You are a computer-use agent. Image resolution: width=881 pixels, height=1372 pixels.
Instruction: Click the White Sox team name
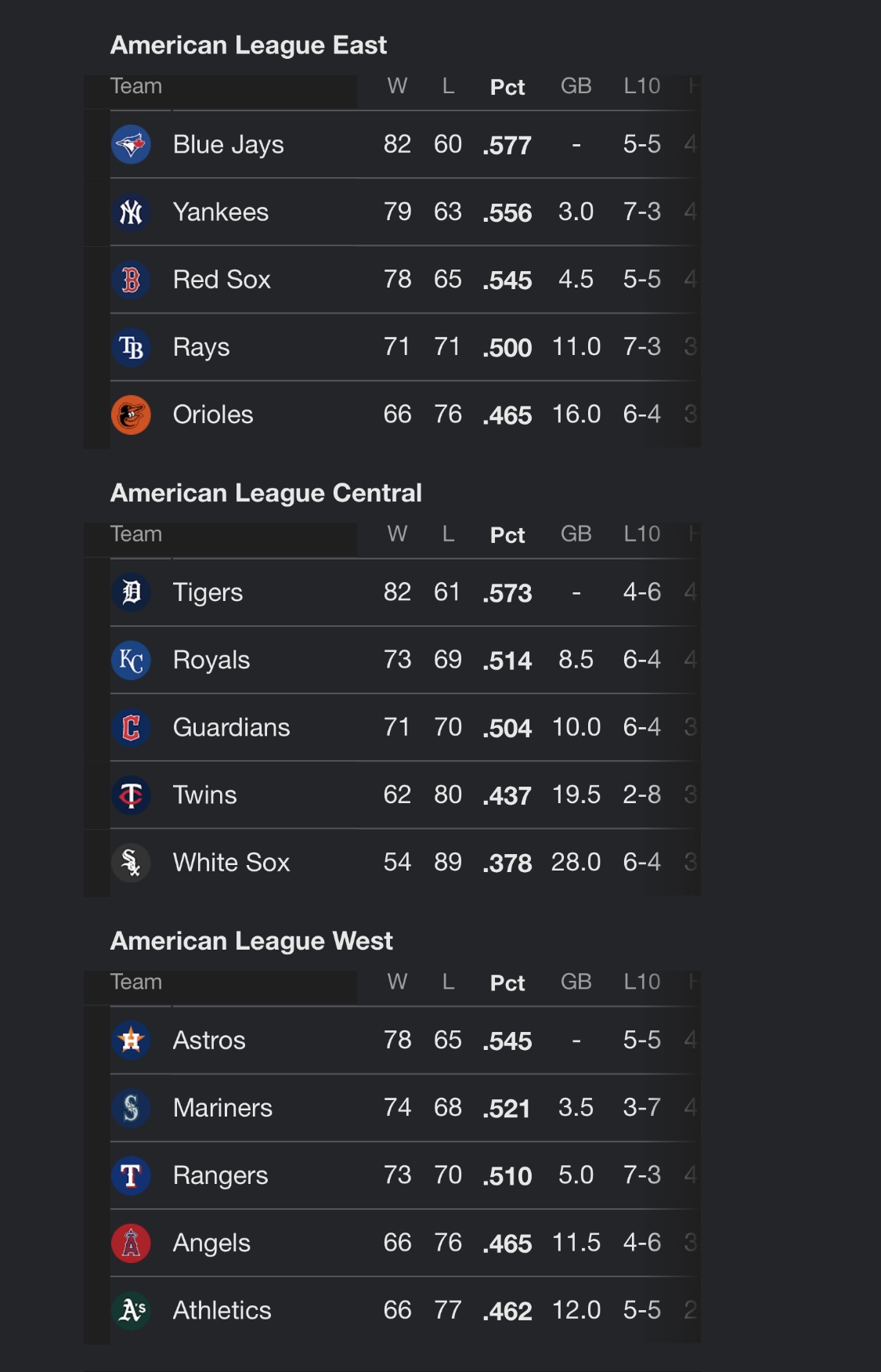[231, 863]
